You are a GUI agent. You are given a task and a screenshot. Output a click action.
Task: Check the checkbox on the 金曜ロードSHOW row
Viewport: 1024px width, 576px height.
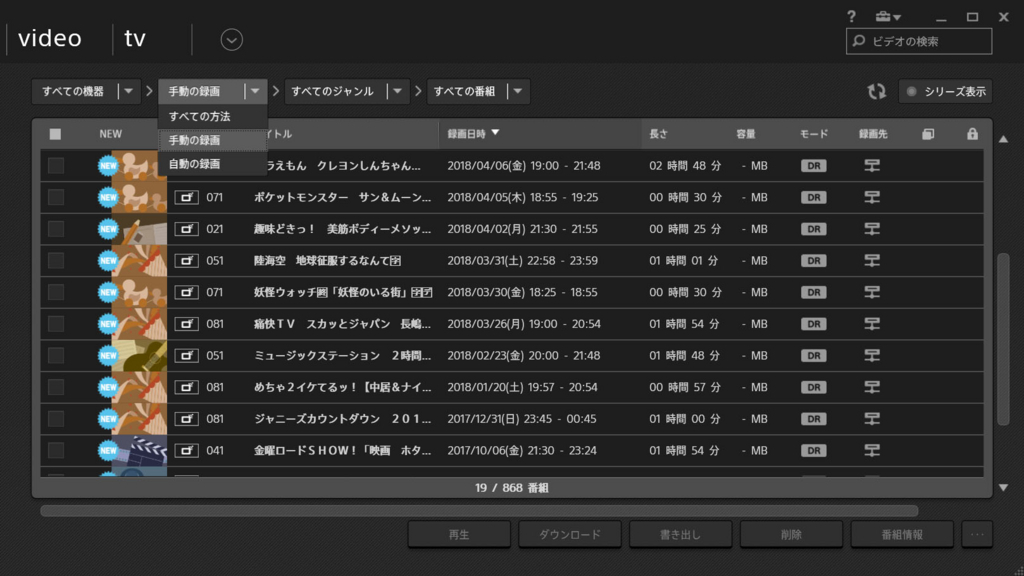click(56, 450)
